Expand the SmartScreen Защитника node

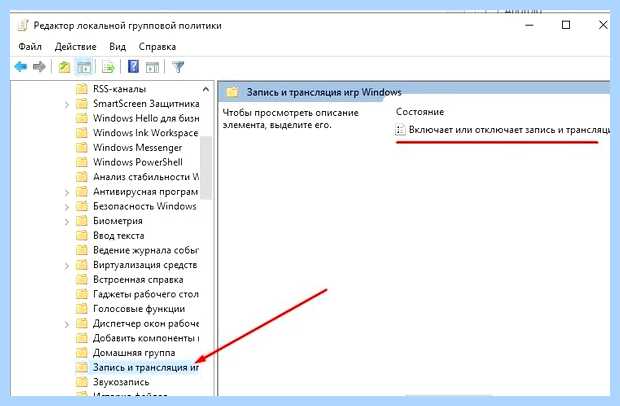click(67, 104)
